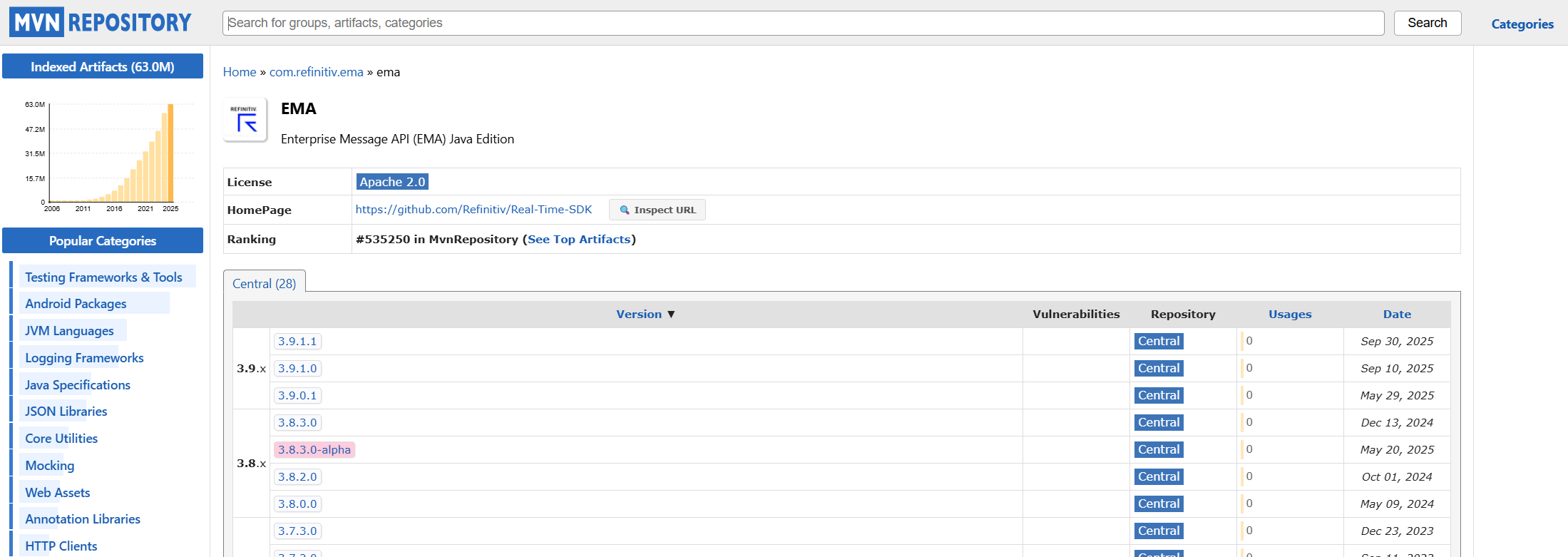Click the Repository column header
The height and width of the screenshot is (557, 1568).
tap(1183, 315)
